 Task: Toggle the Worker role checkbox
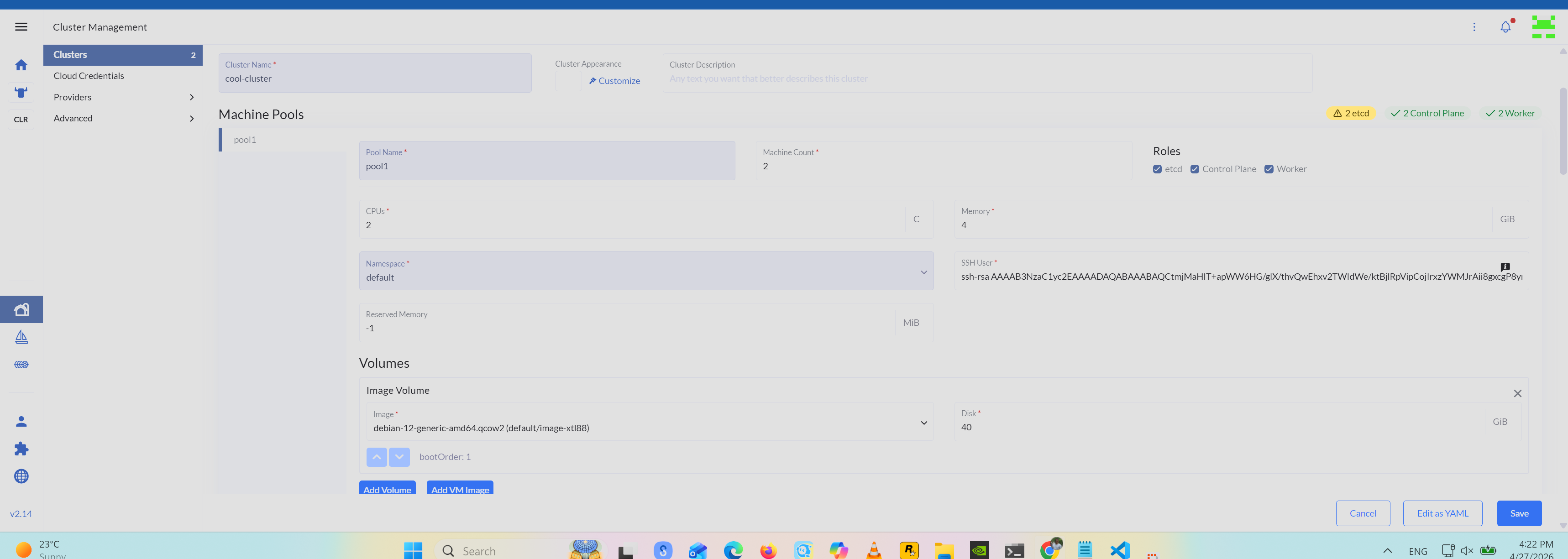click(x=1269, y=169)
